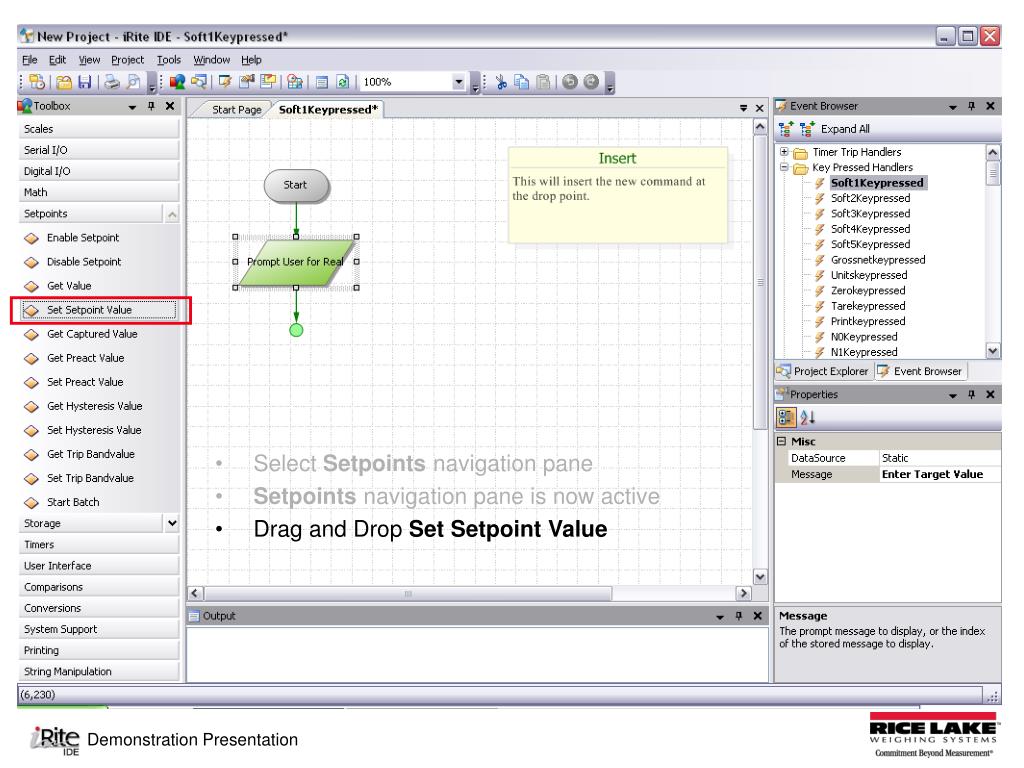1024x768 pixels.
Task: Click the Undo round arrow toolbar icon
Action: point(570,82)
